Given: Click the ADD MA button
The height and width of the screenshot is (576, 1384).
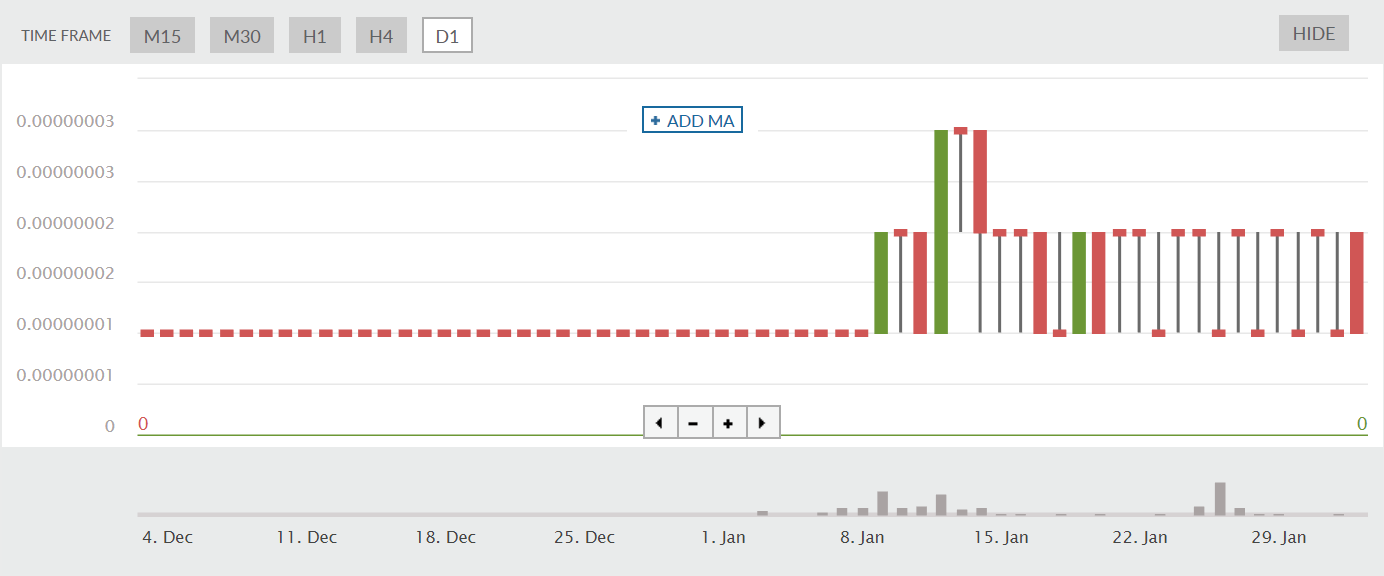Looking at the screenshot, I should tap(692, 121).
